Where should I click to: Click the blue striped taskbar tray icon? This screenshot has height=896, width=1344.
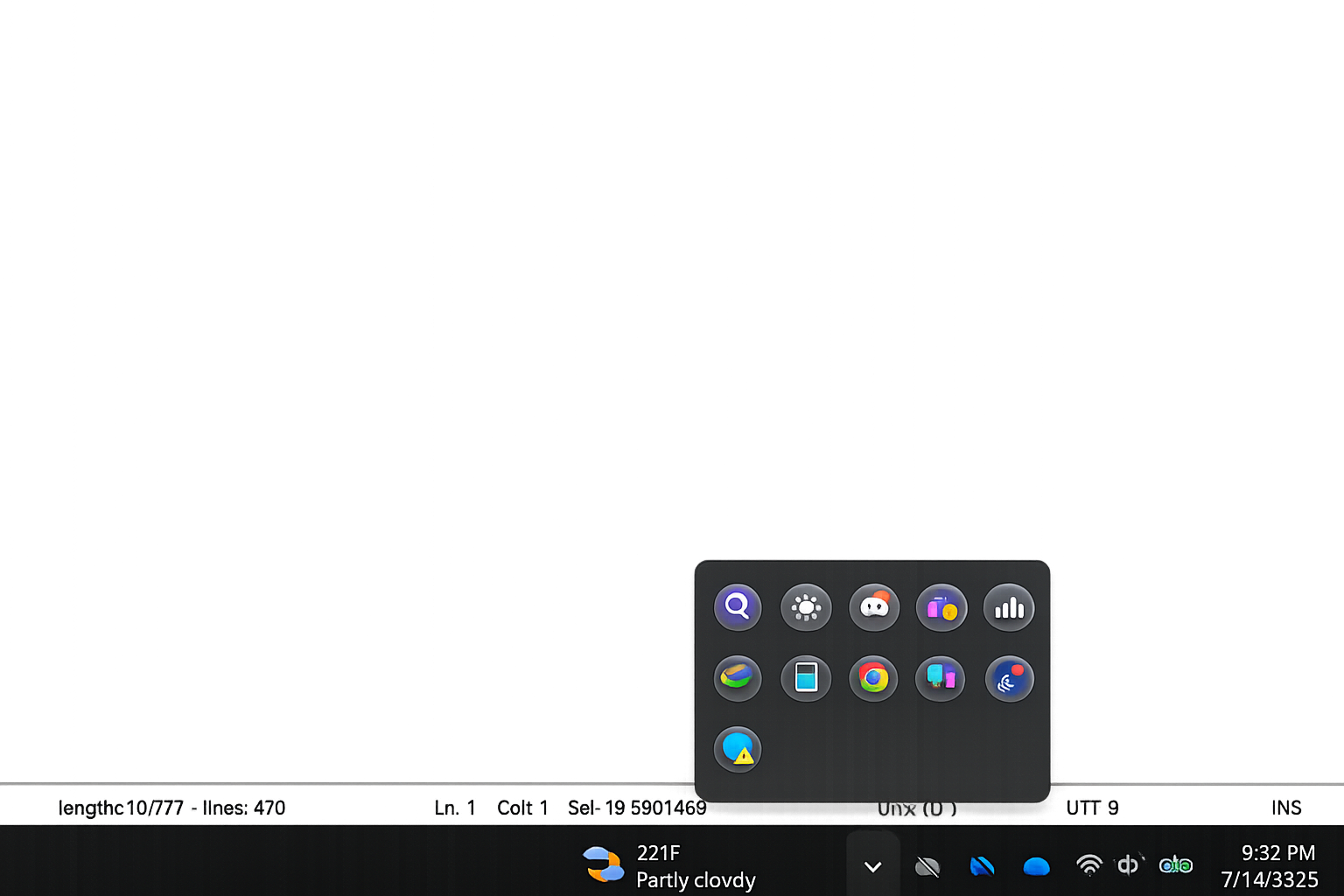tap(982, 866)
